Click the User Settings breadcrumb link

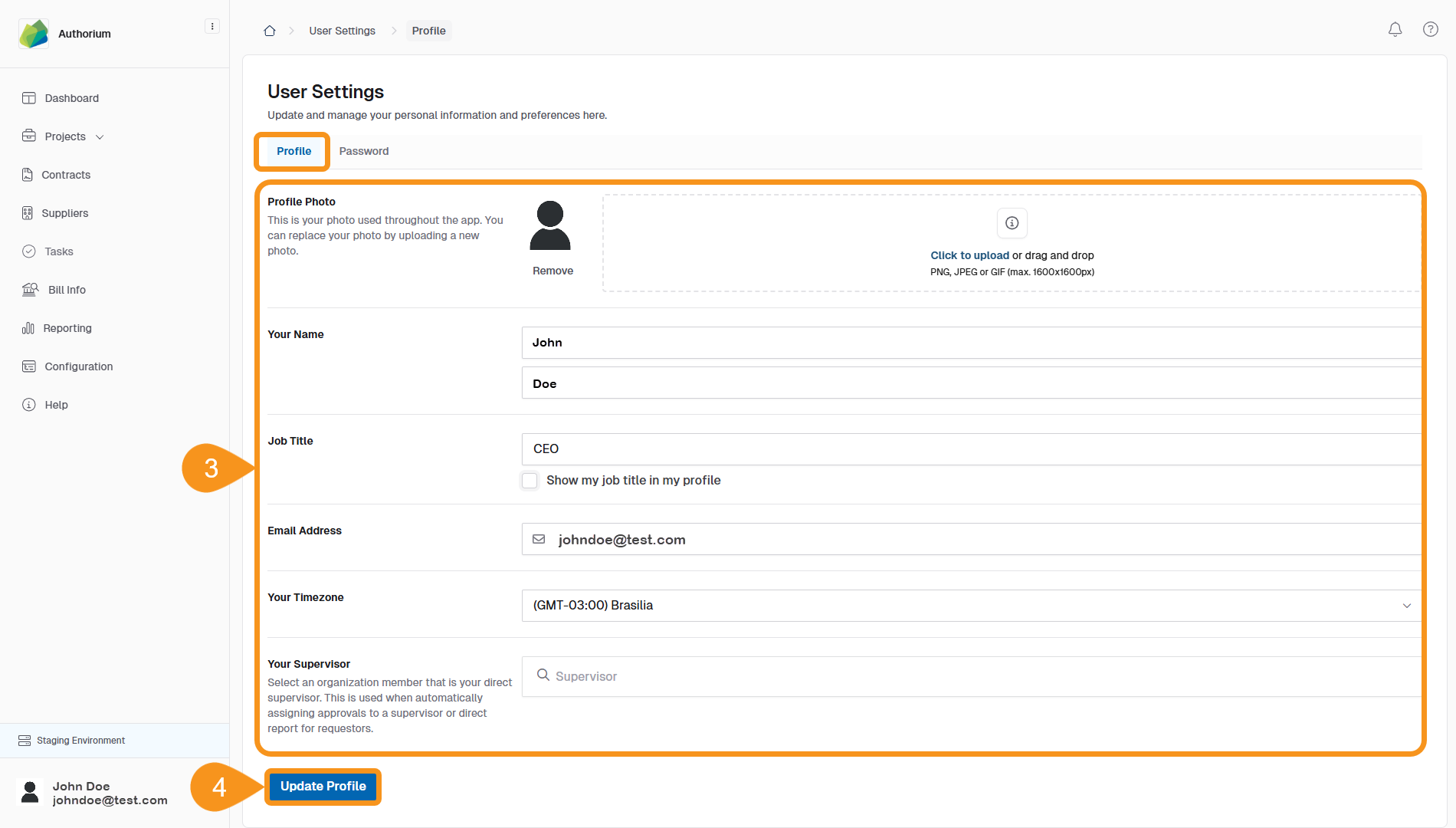pos(342,31)
